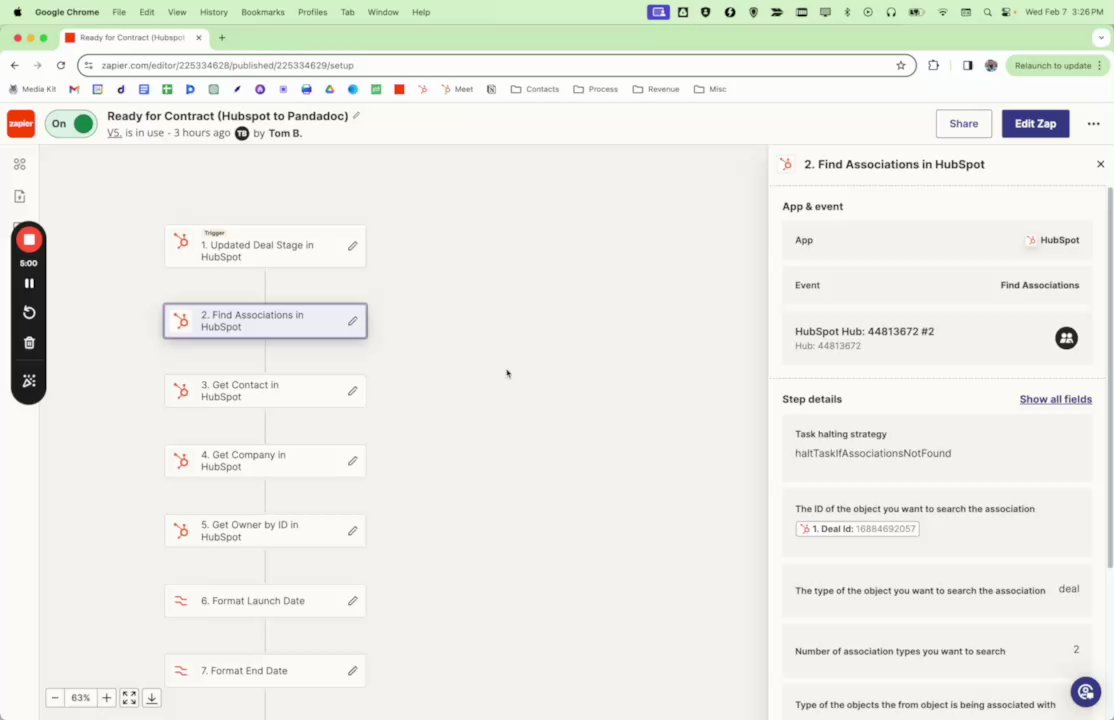This screenshot has height=720, width=1114.
Task: Close the Find Associations side panel
Action: pos(1101,164)
